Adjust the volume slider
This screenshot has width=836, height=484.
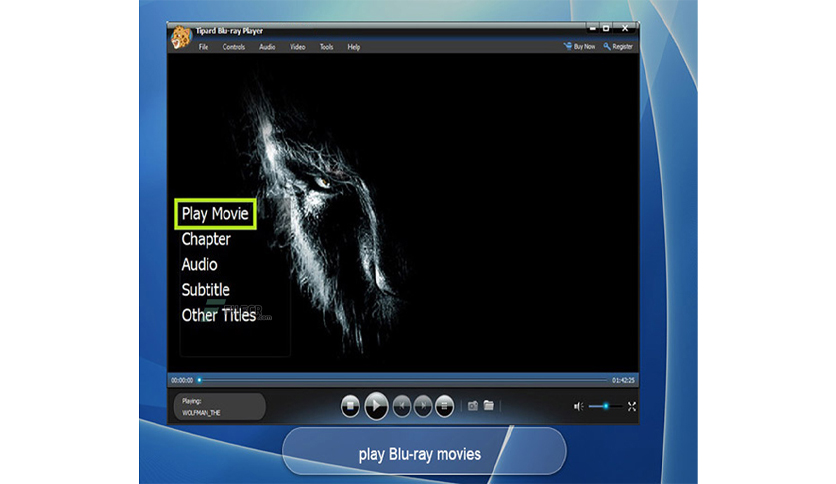[605, 406]
